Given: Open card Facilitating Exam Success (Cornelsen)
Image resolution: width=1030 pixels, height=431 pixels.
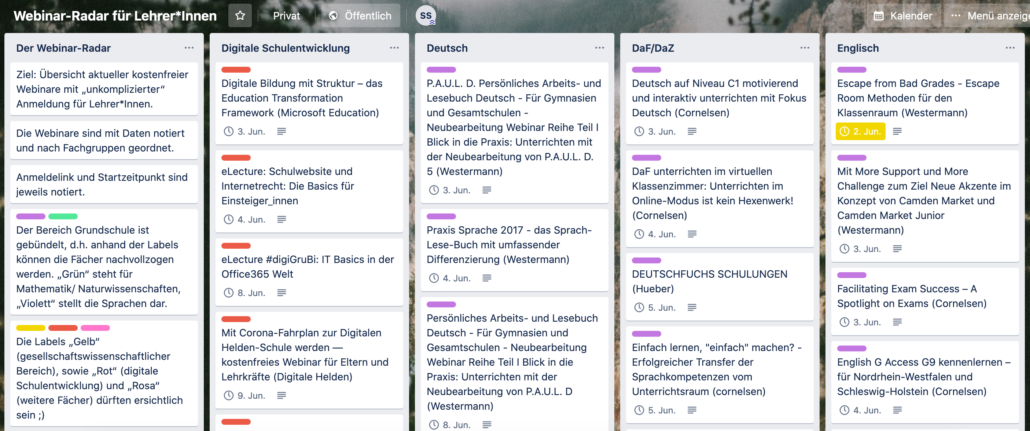Looking at the screenshot, I should (x=925, y=302).
